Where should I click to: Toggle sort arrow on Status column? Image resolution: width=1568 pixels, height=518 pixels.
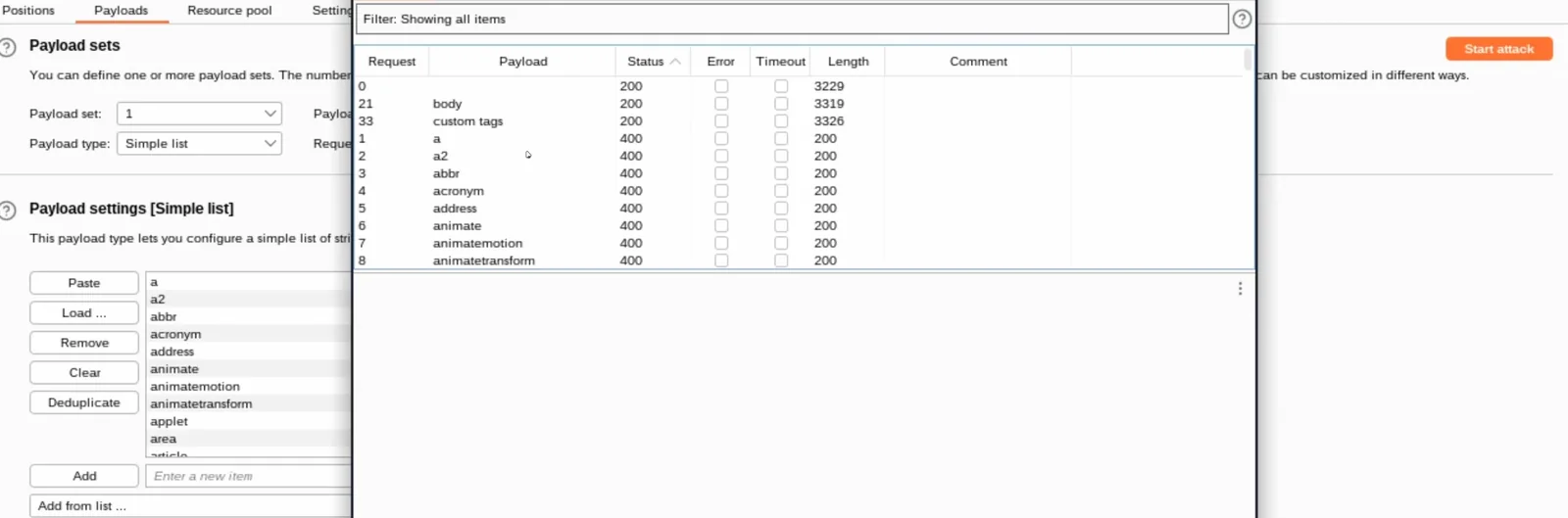point(675,62)
